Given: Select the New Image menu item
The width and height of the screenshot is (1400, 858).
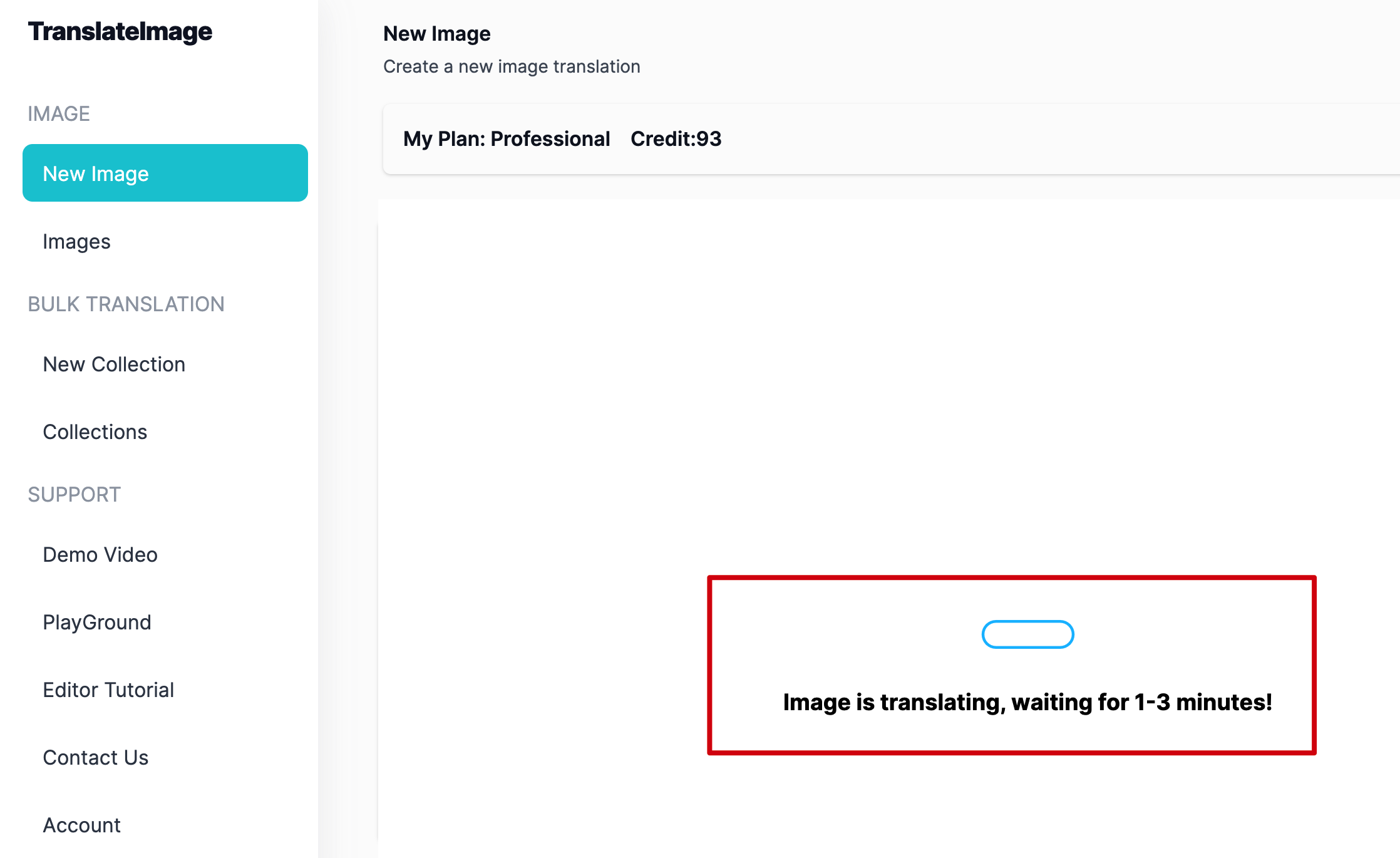Looking at the screenshot, I should (x=164, y=173).
